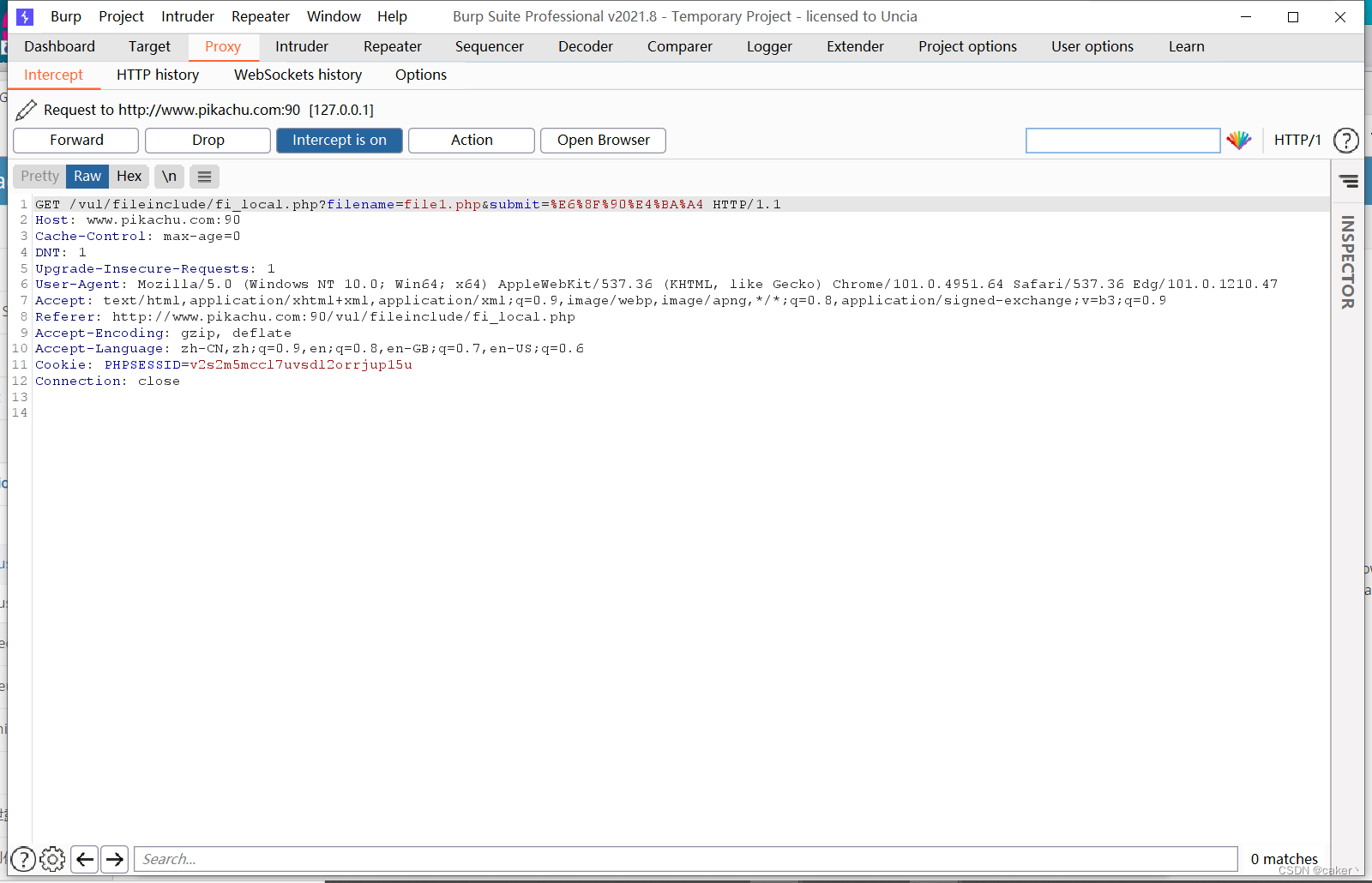Image resolution: width=1372 pixels, height=883 pixels.
Task: Open the Comparer tab
Action: pos(680,46)
